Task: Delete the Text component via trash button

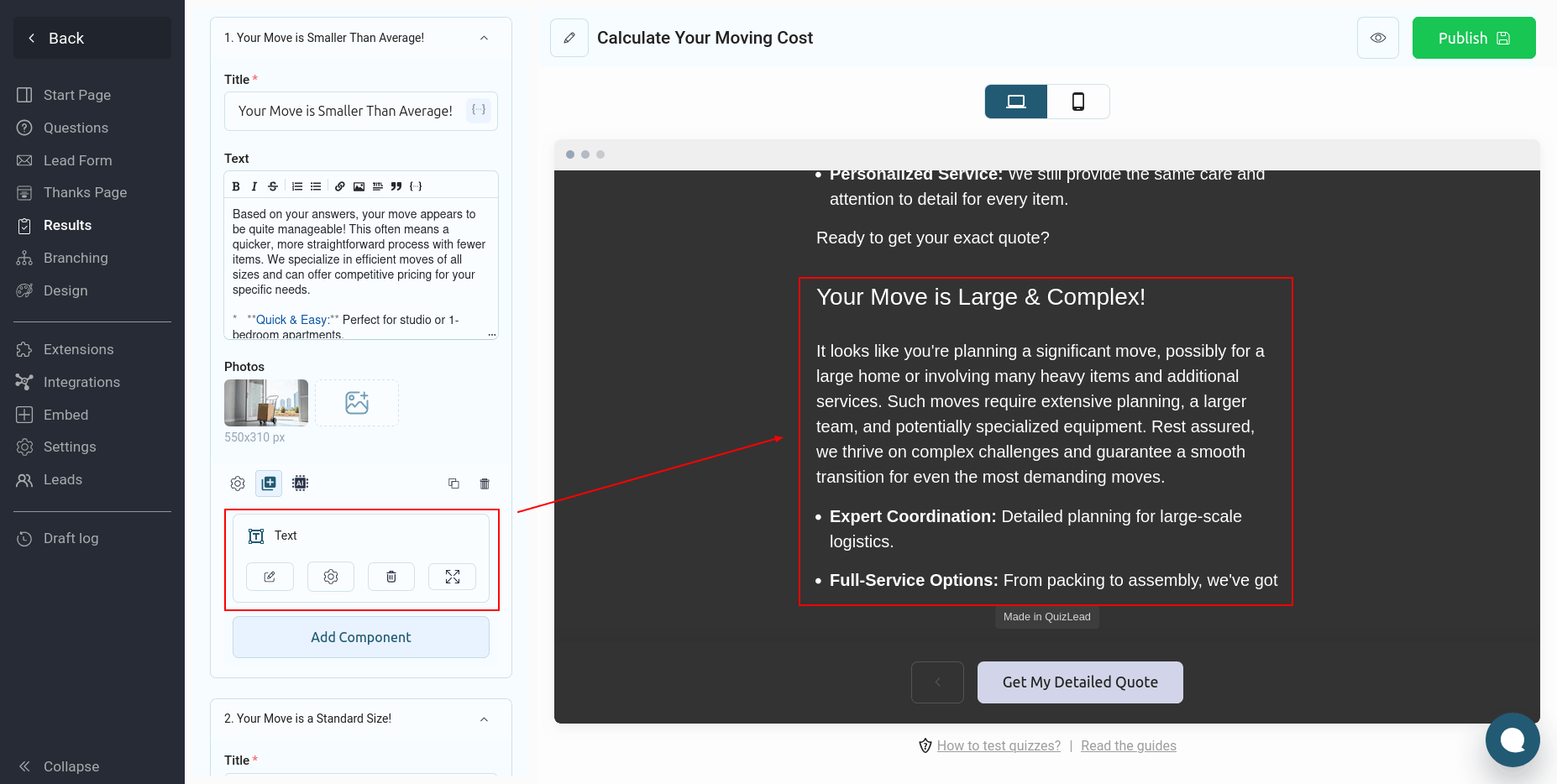Action: click(x=391, y=577)
